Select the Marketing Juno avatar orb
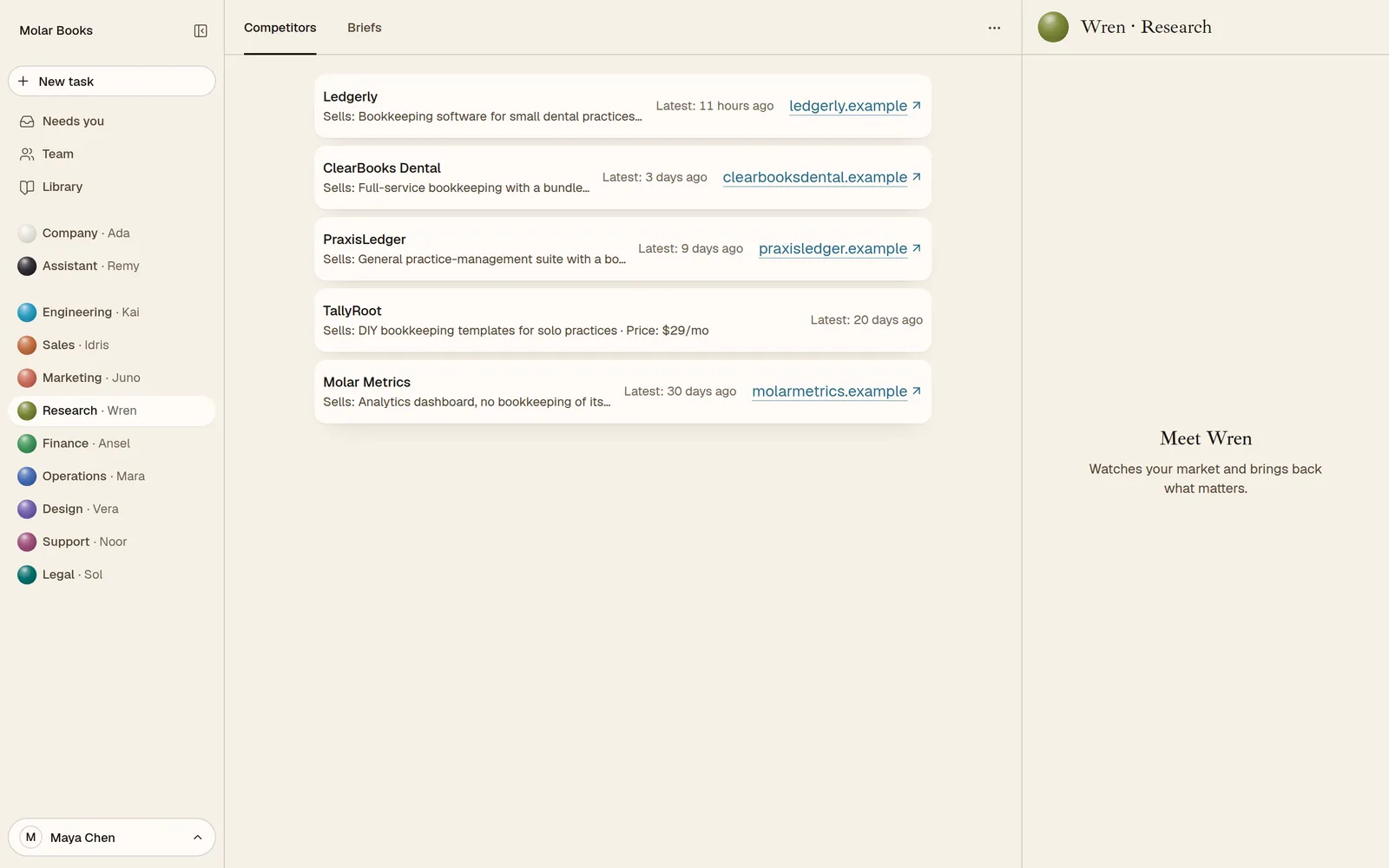This screenshot has height=868, width=1389. pos(27,378)
